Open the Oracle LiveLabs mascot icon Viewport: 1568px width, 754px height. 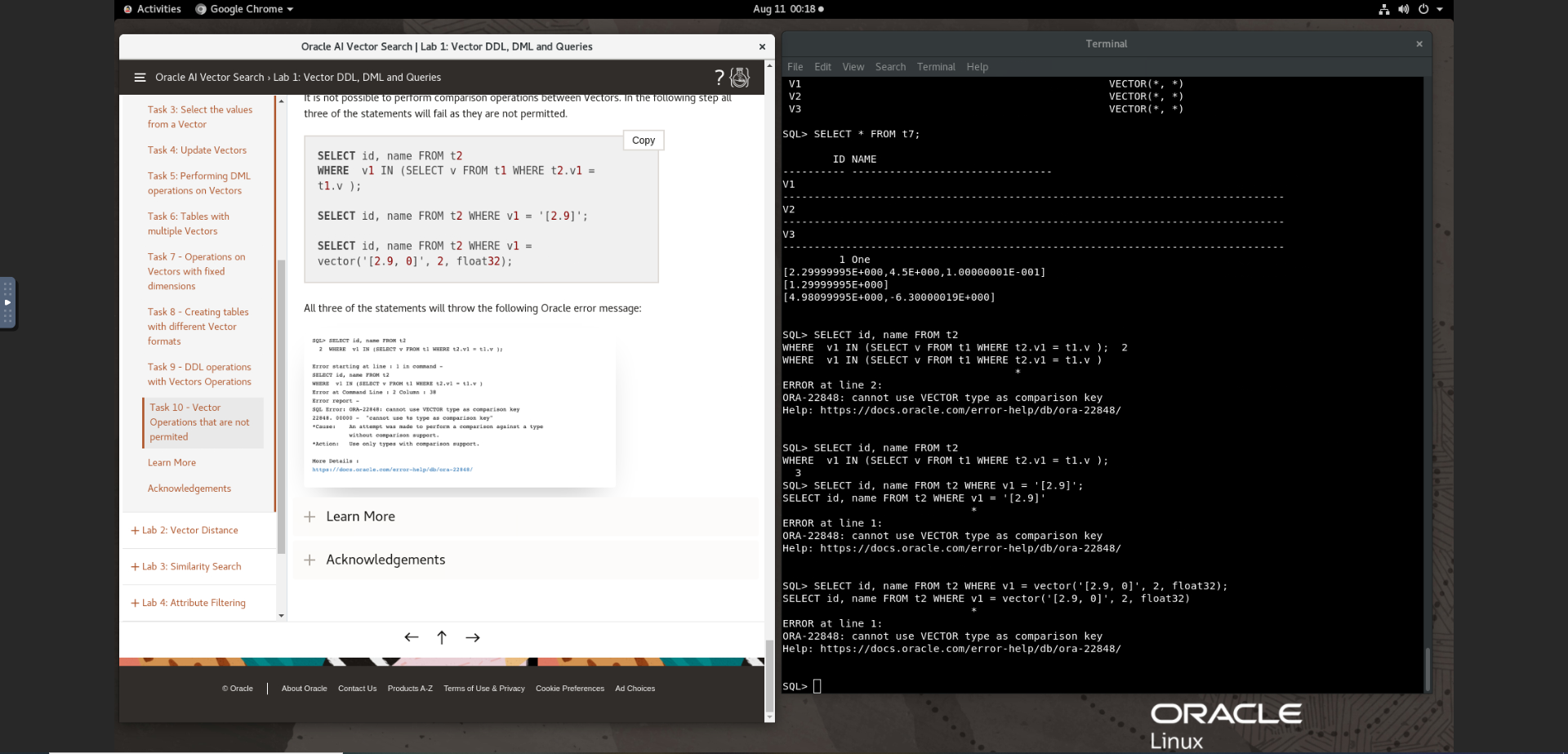coord(740,78)
